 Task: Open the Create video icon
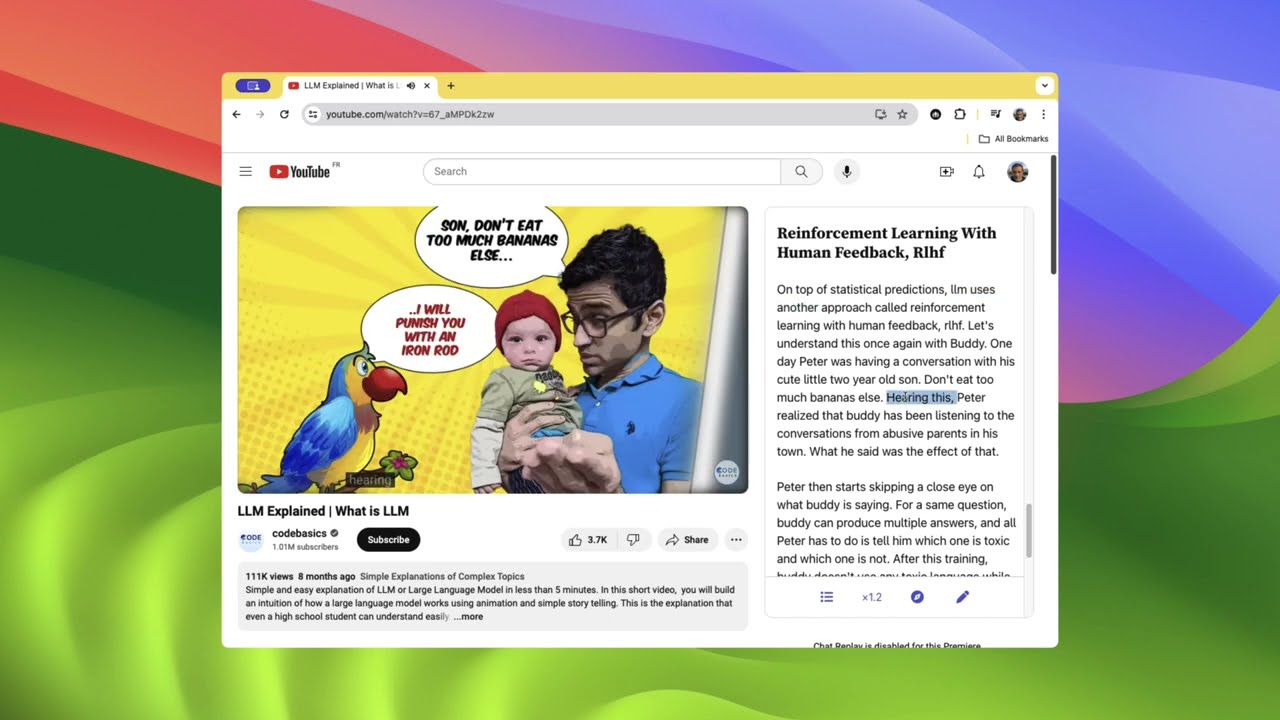[x=947, y=172]
